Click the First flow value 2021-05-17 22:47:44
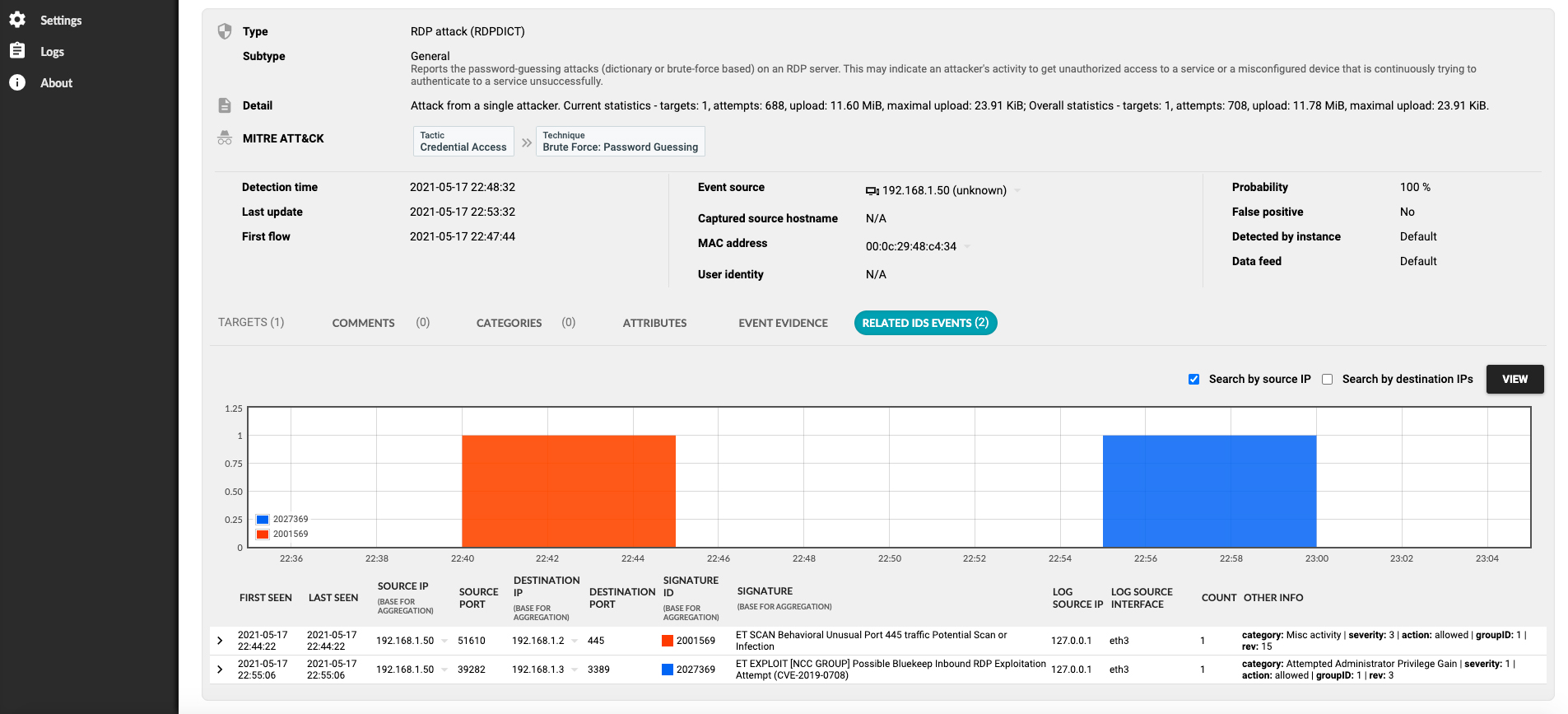The image size is (1568, 714). tap(463, 236)
